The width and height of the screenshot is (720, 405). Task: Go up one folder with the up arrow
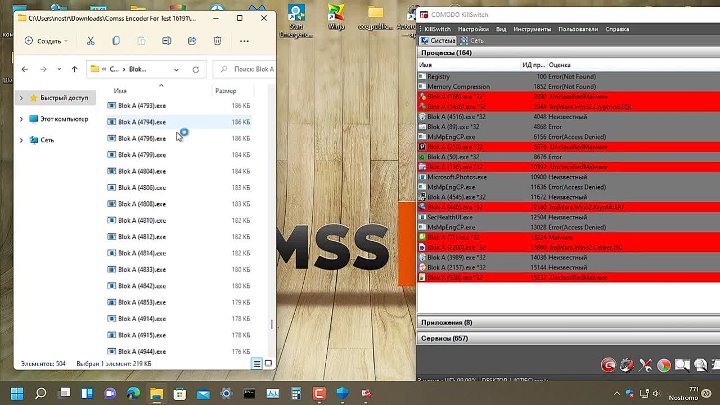(x=74, y=69)
